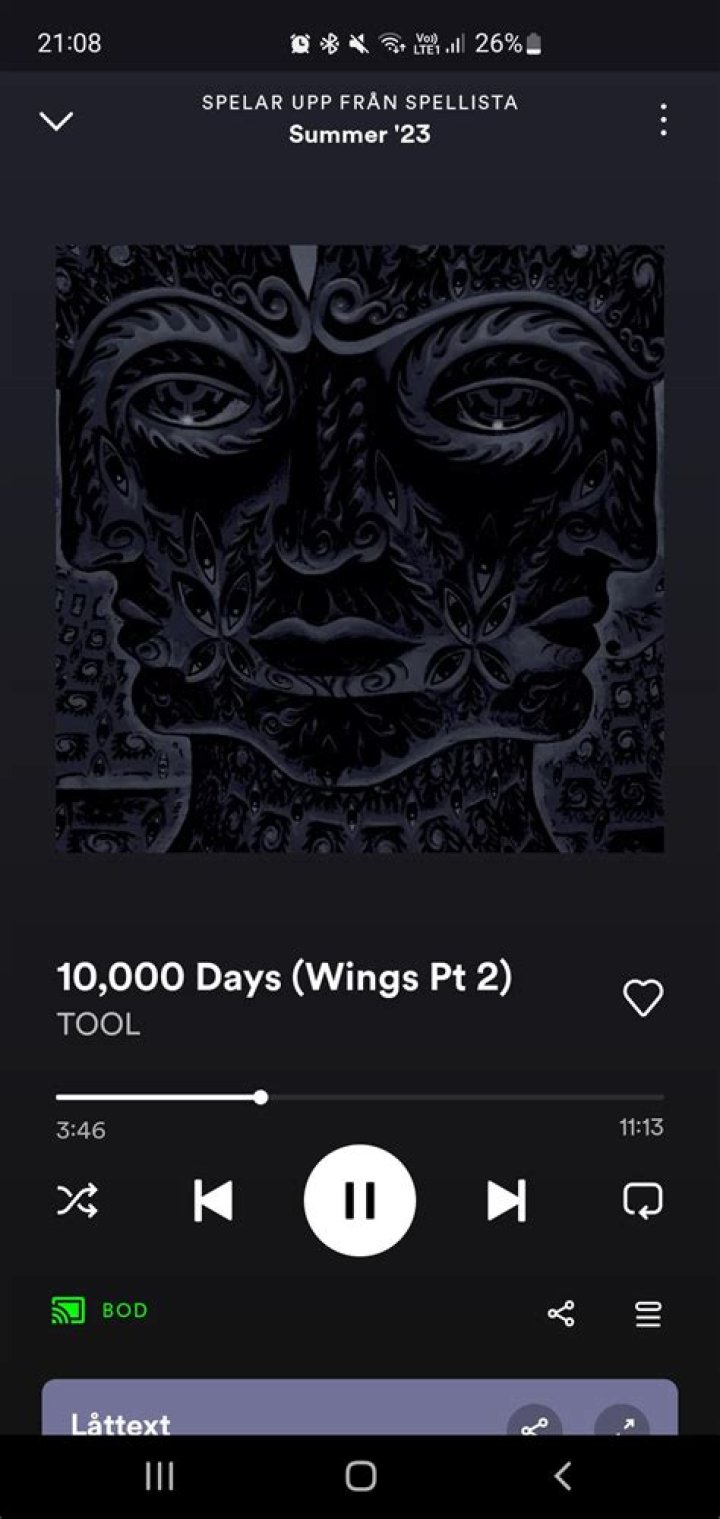Like the song with heart icon
The width and height of the screenshot is (720, 1519).
(x=643, y=998)
